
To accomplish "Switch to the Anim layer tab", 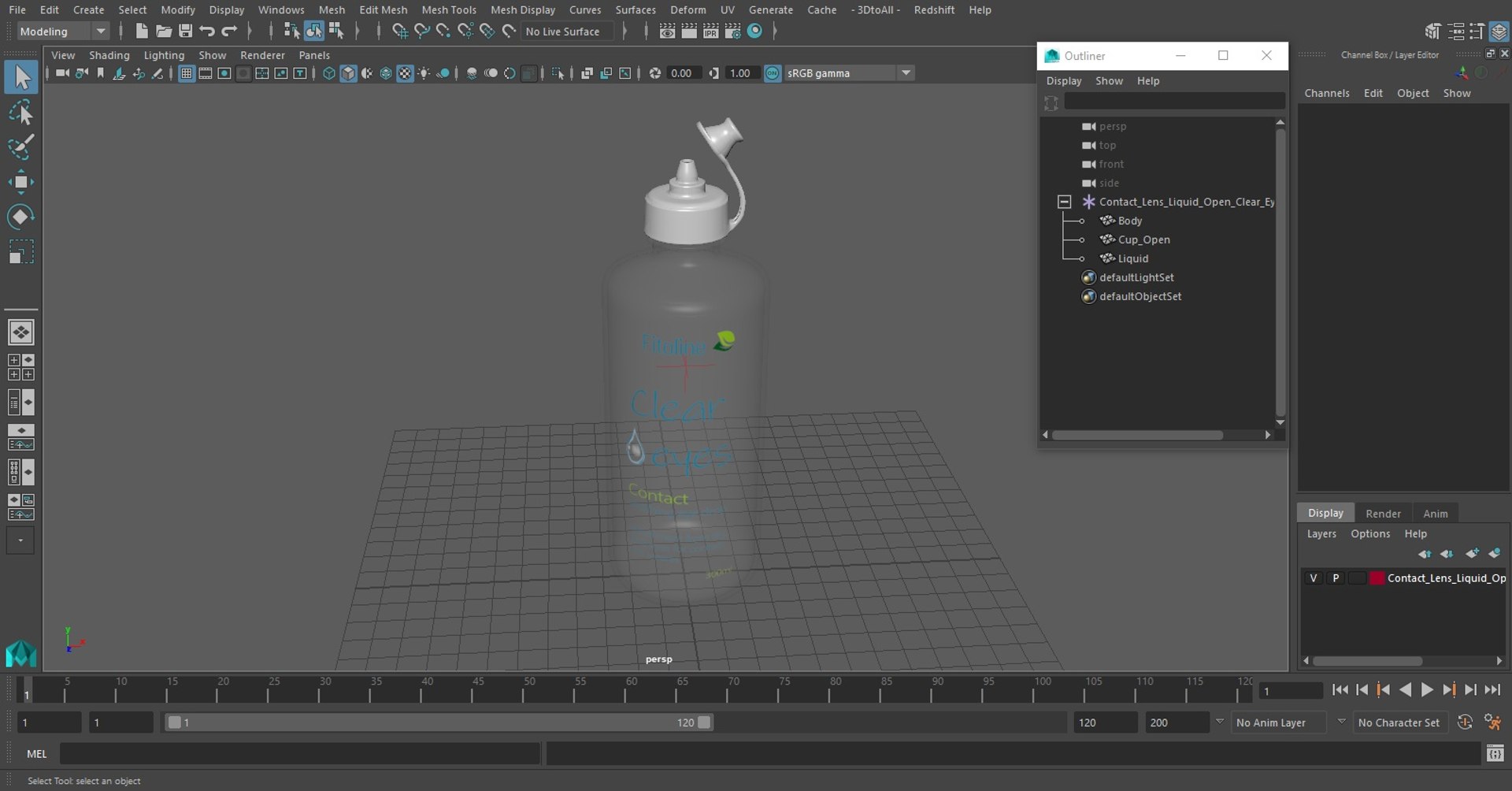I will [1435, 514].
